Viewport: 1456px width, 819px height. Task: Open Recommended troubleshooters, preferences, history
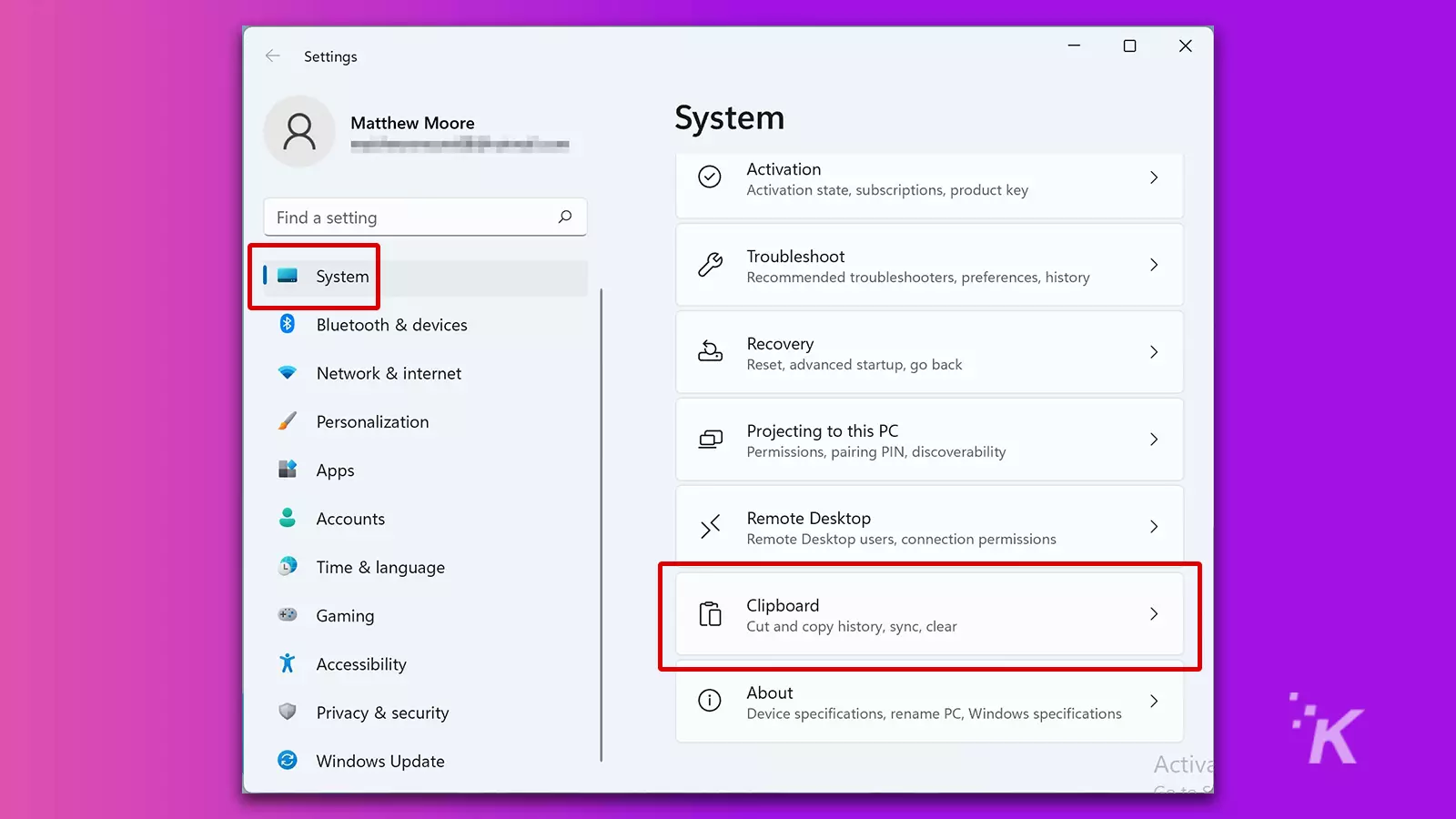tap(918, 278)
